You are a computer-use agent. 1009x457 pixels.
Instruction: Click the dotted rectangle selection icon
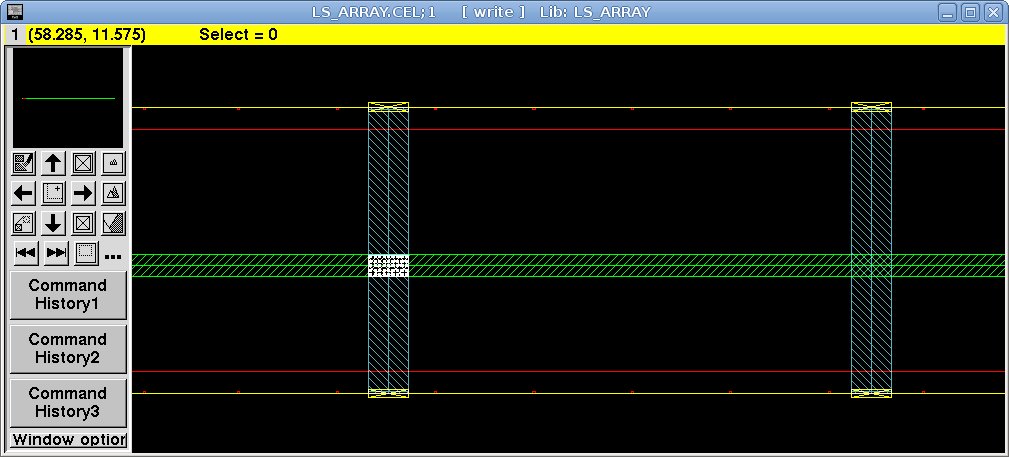click(x=87, y=253)
